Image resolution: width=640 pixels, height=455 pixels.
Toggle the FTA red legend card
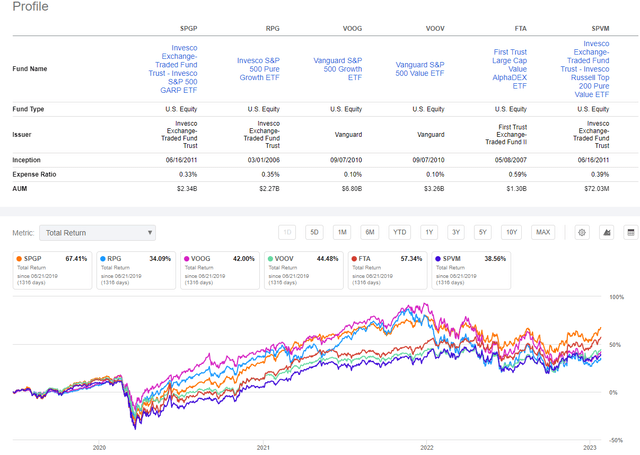point(387,271)
